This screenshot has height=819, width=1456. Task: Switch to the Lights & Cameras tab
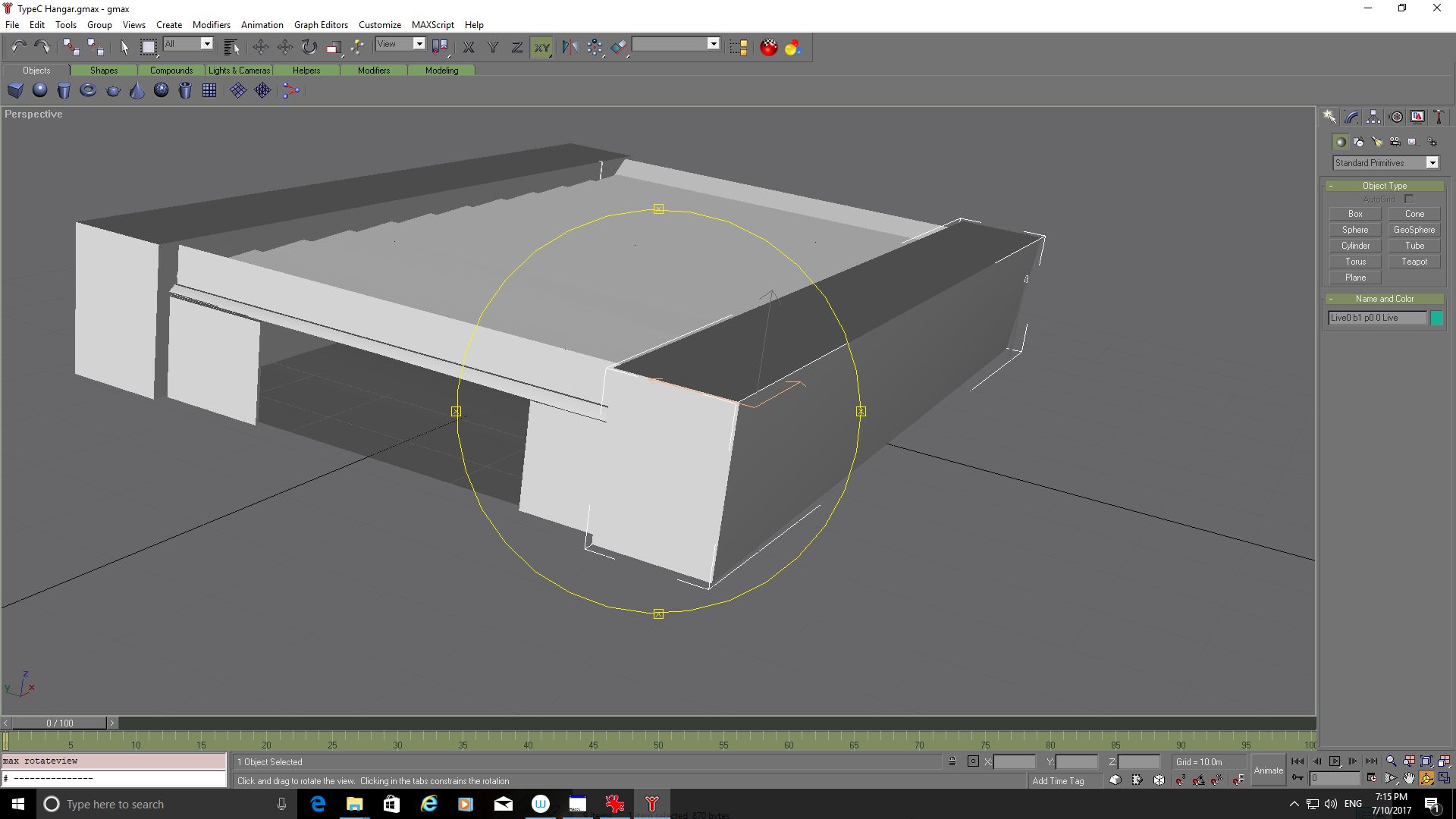[x=239, y=71]
